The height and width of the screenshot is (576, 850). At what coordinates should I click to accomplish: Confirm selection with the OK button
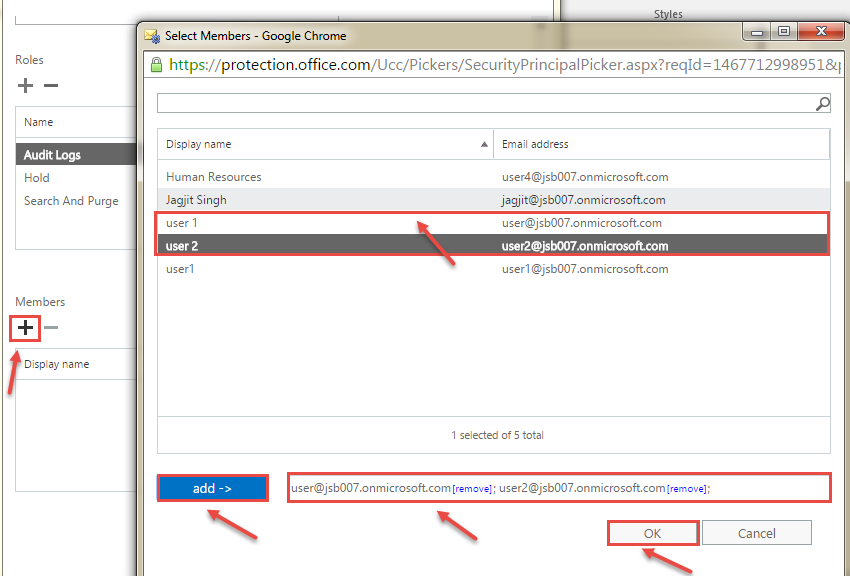[652, 533]
